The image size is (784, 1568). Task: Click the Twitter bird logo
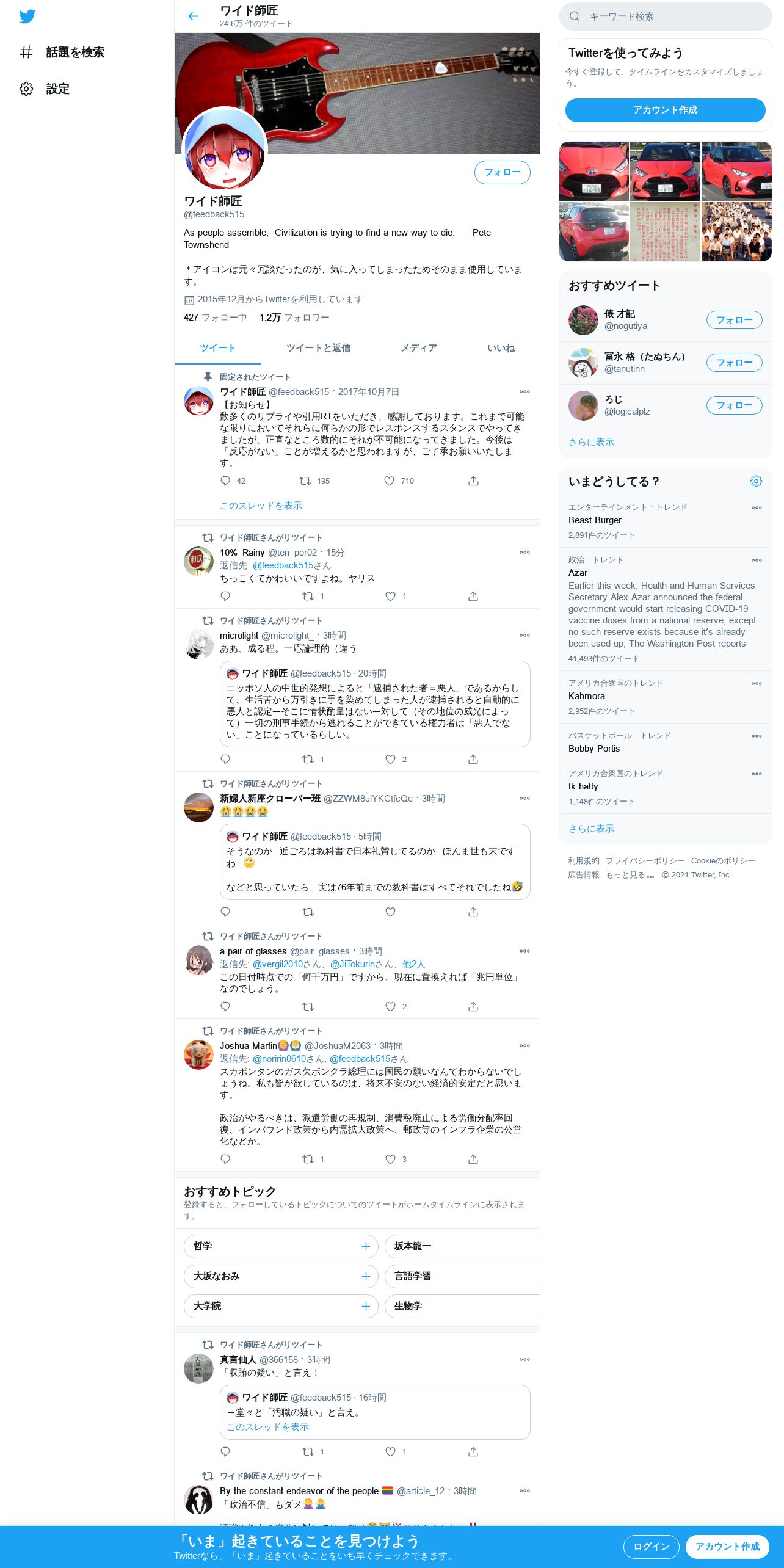point(27,16)
